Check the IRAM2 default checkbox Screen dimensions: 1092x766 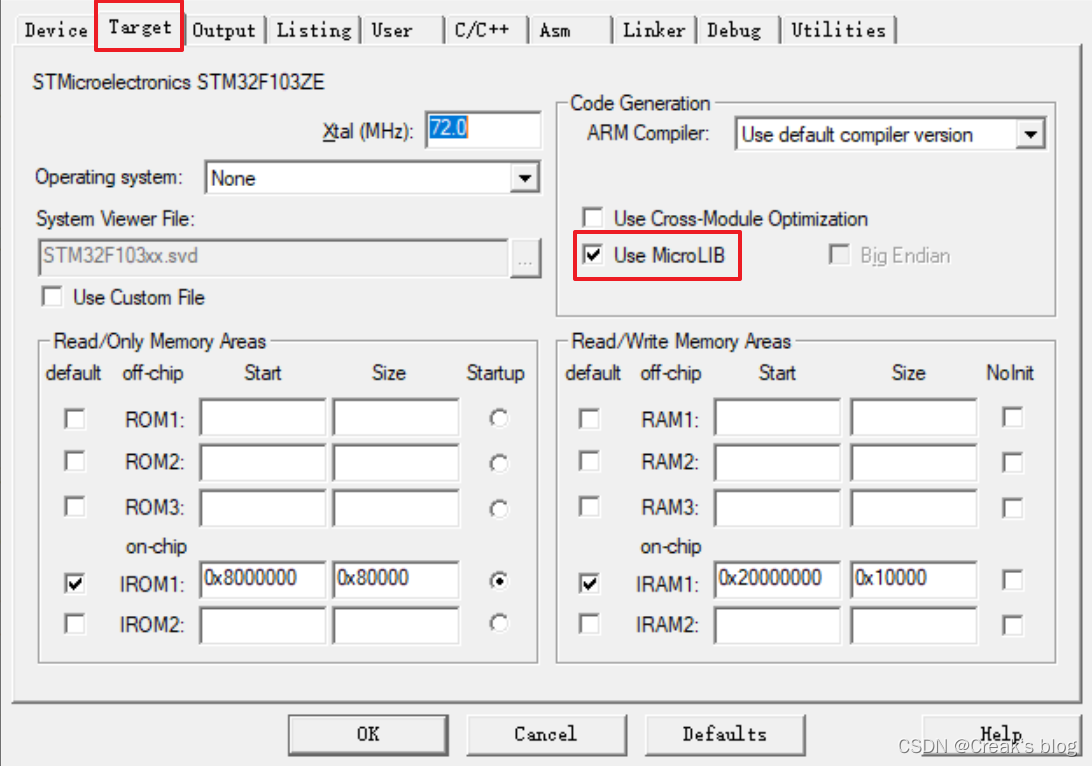(589, 623)
